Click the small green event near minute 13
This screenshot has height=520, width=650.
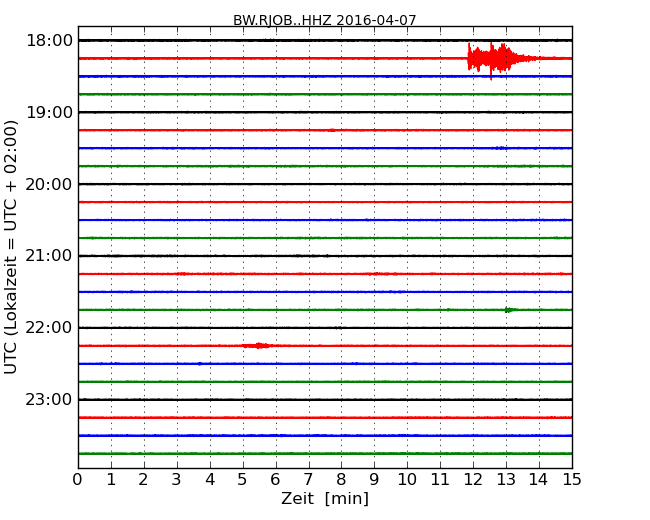[x=510, y=310]
